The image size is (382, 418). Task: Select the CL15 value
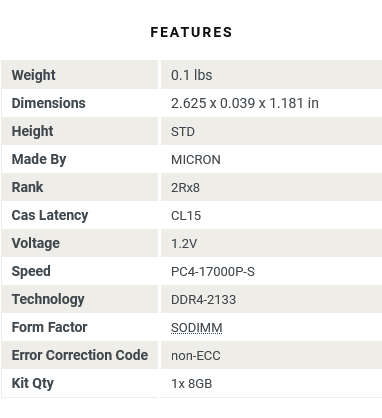[x=186, y=216]
